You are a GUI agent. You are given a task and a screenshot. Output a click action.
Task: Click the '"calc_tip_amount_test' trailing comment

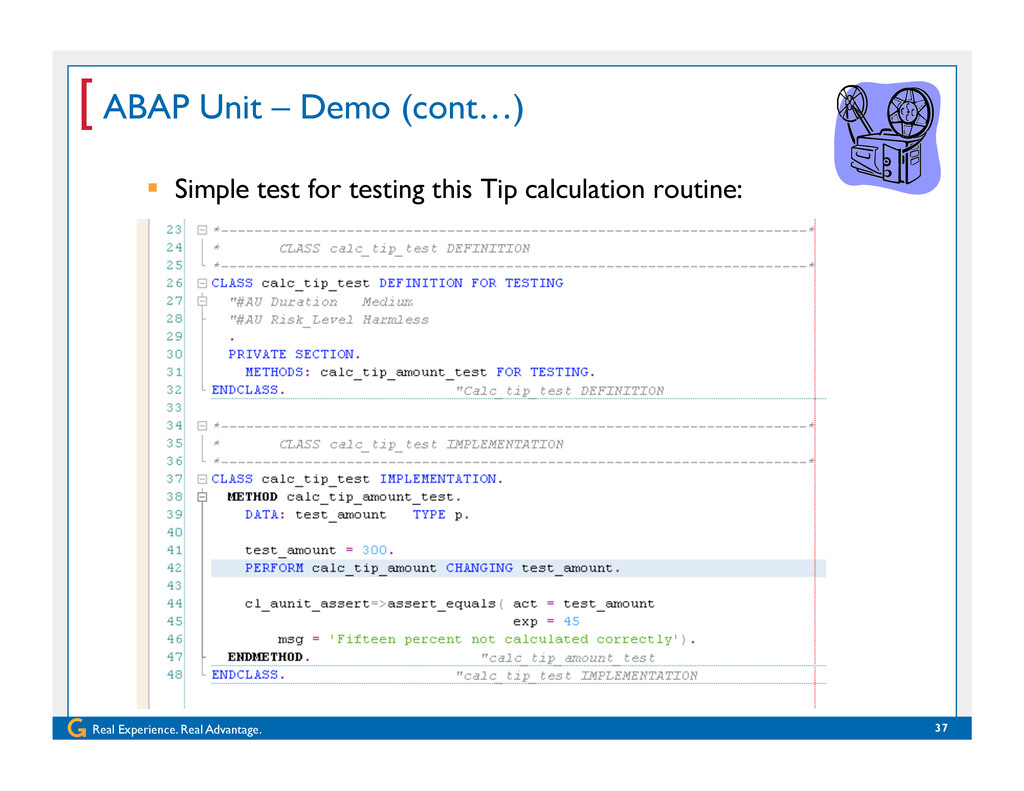point(568,658)
